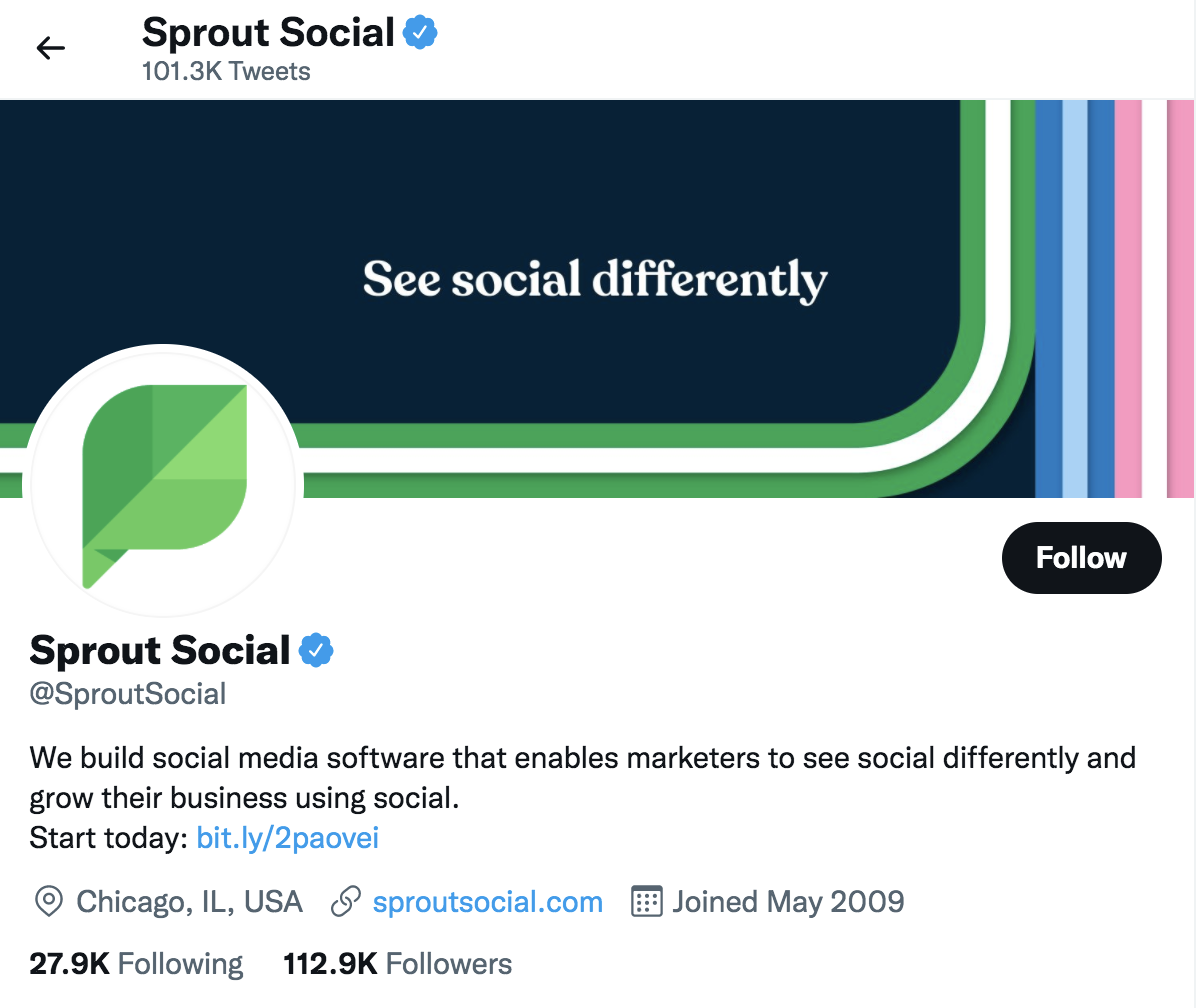This screenshot has height=1008, width=1196.
Task: Click the 101.3K Tweets count label
Action: tap(226, 71)
